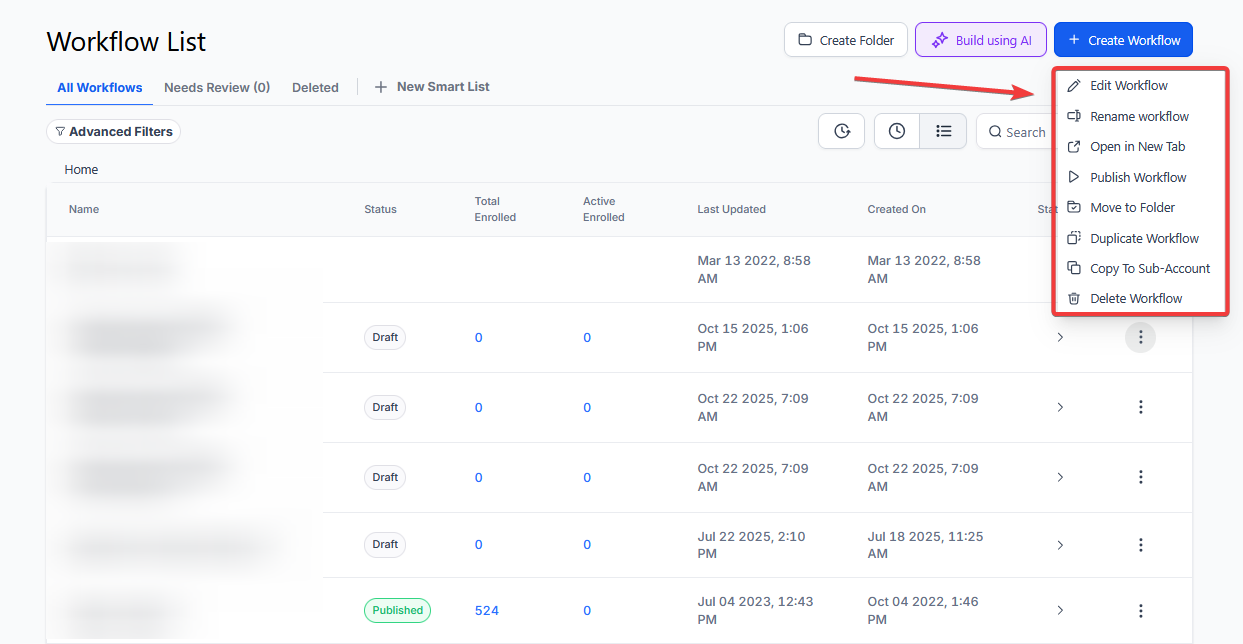
Task: Click the clock history view icon
Action: pos(897,131)
